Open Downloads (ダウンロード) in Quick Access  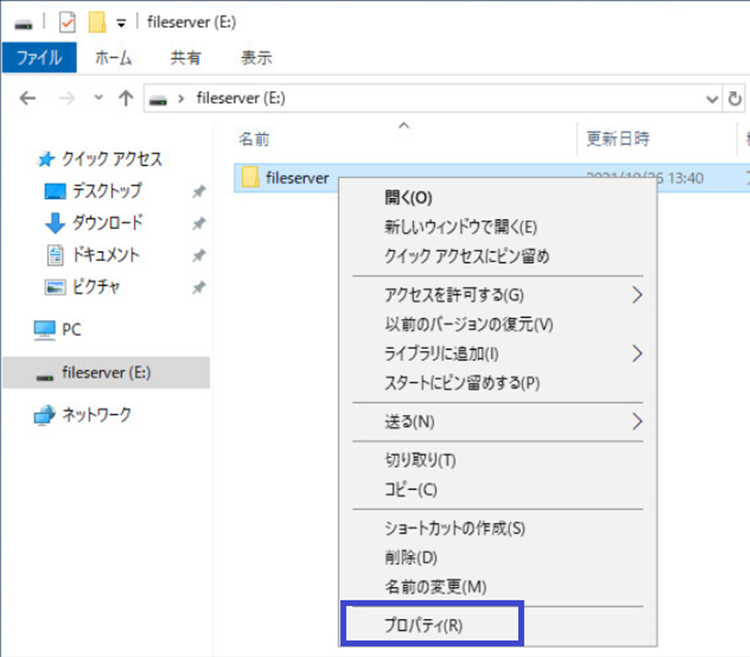106,223
